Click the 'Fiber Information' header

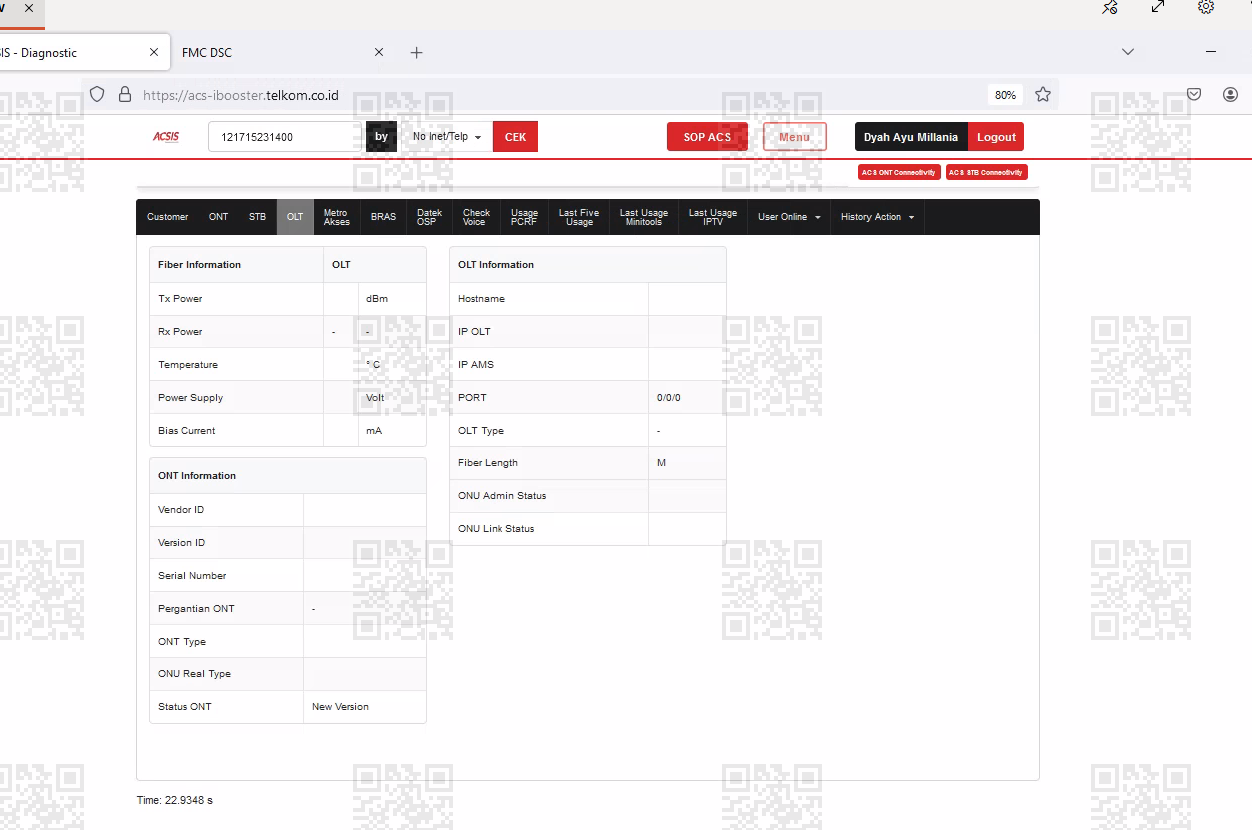(199, 265)
